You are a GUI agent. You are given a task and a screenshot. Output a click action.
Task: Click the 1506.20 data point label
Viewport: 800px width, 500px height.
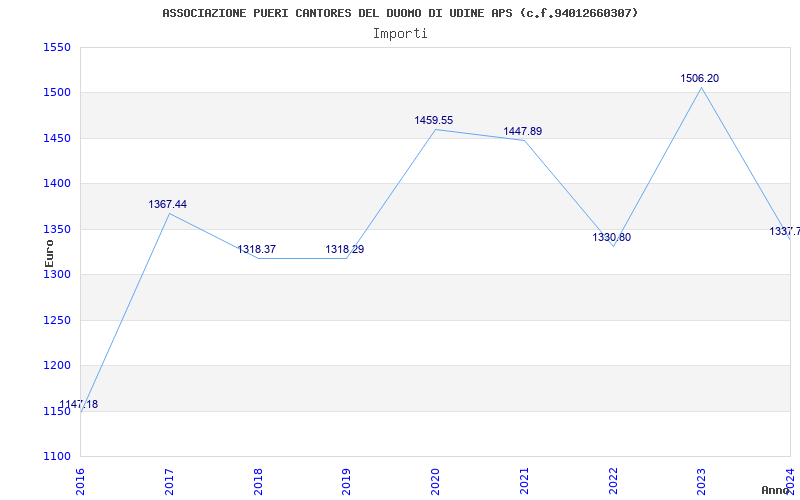point(700,78)
